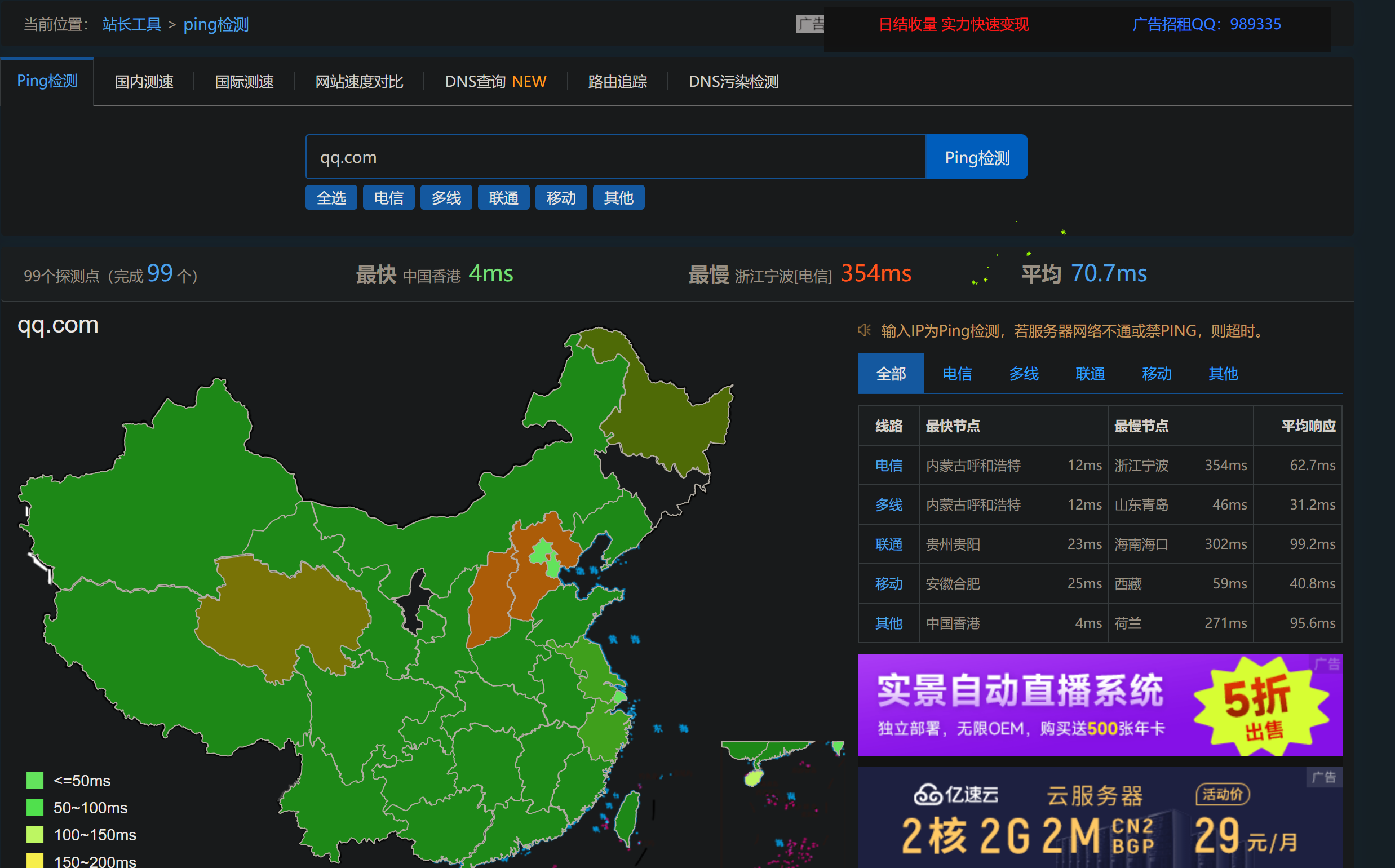The width and height of the screenshot is (1395, 868).
Task: Toggle the 移动 filter below the search box
Action: [x=561, y=197]
